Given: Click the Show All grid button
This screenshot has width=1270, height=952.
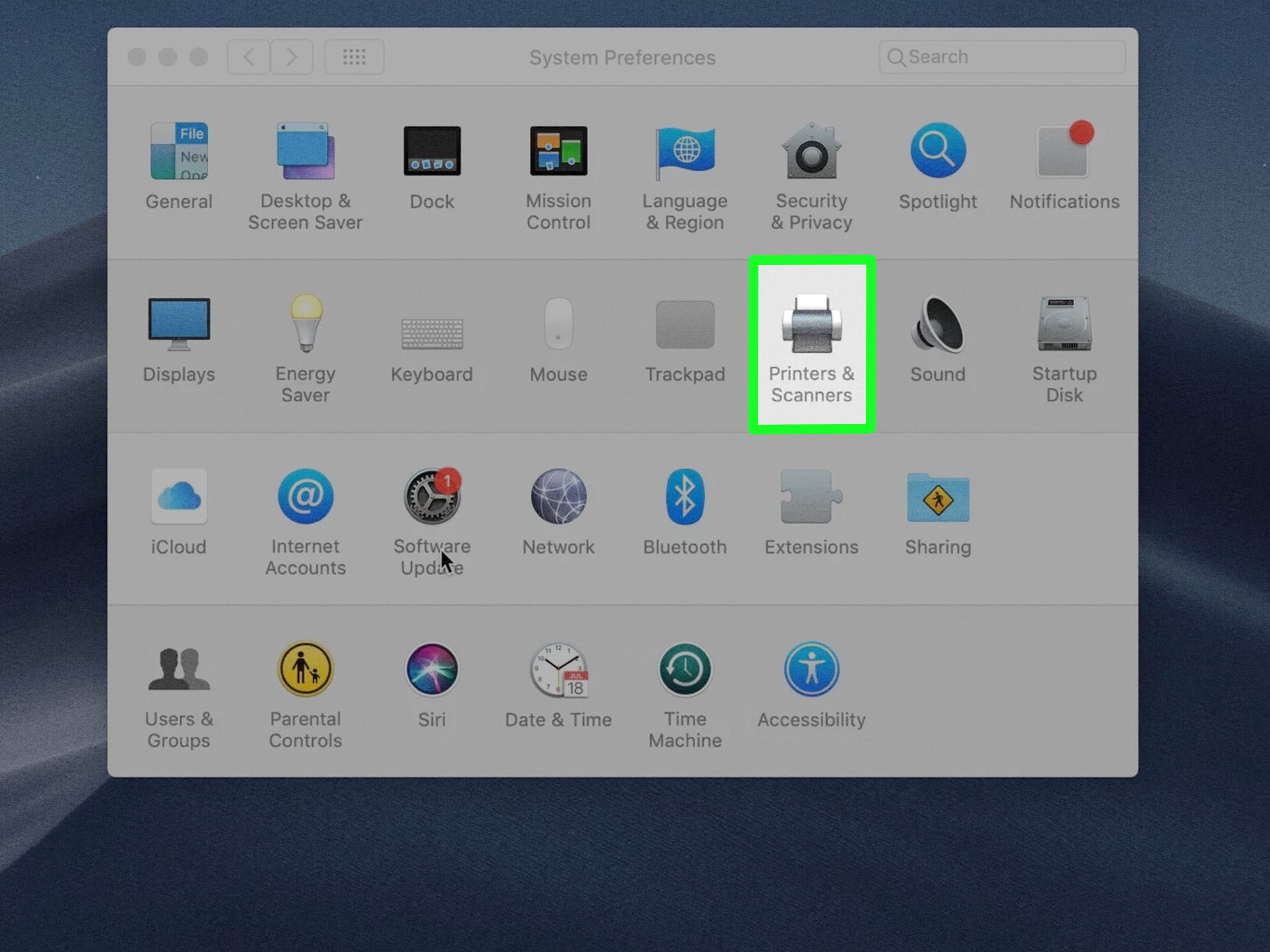Looking at the screenshot, I should 354,57.
